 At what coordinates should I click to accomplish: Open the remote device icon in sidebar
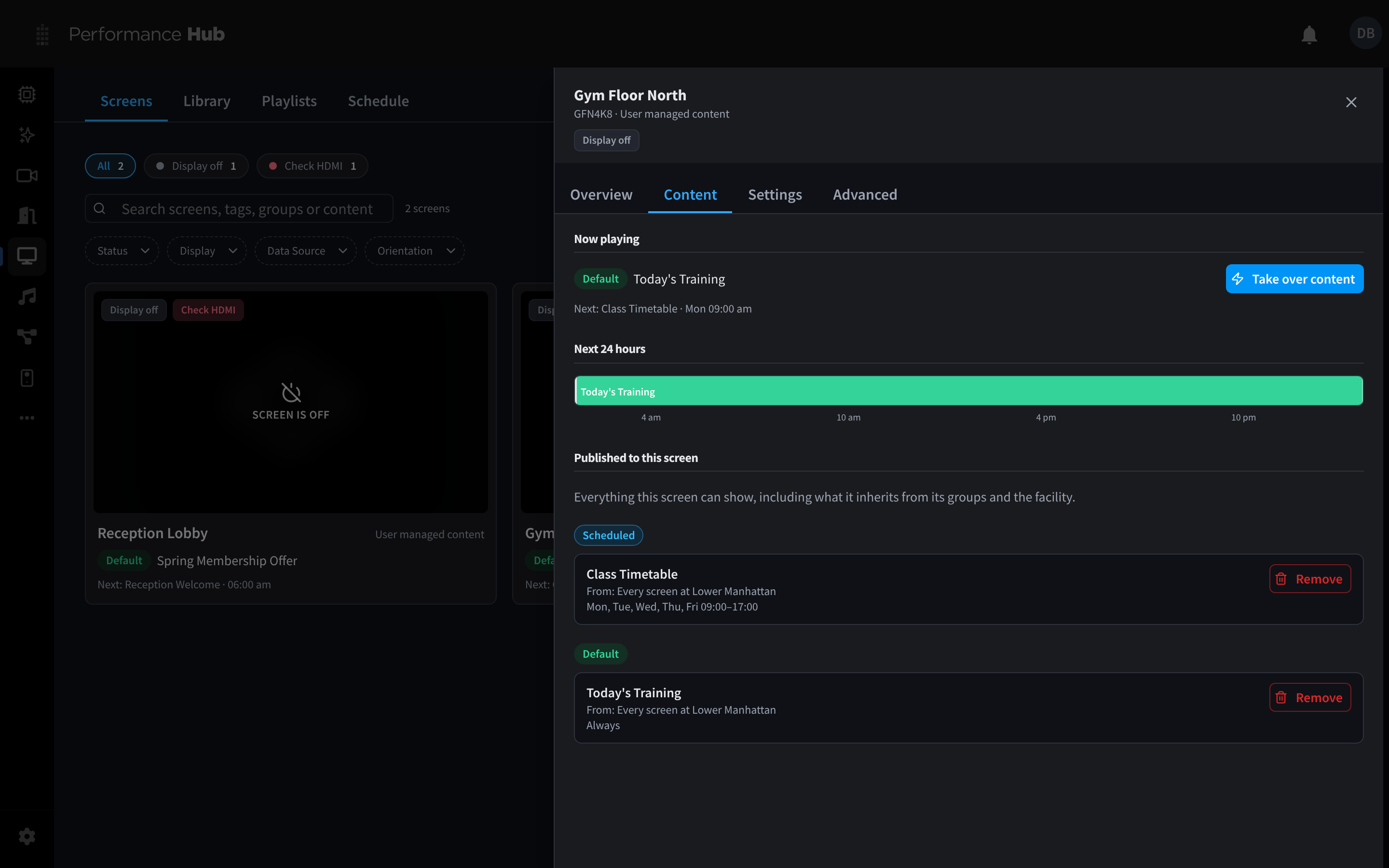coord(27,378)
